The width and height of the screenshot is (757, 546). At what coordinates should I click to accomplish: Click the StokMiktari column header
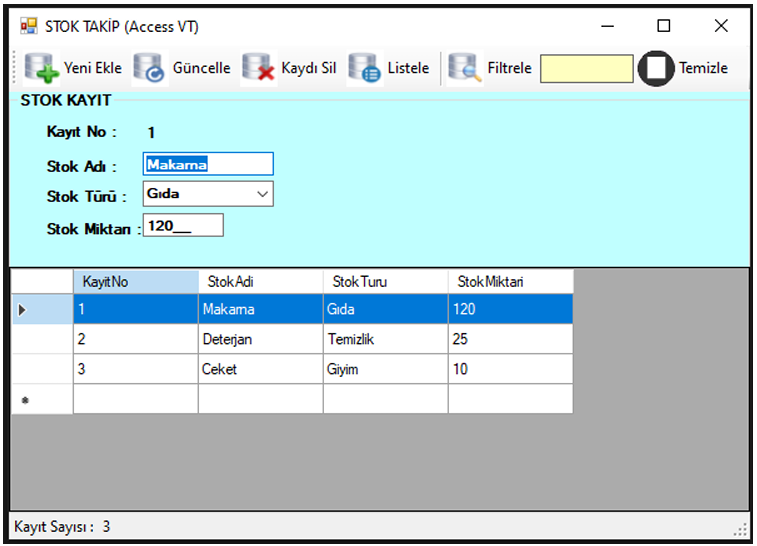pyautogui.click(x=510, y=282)
